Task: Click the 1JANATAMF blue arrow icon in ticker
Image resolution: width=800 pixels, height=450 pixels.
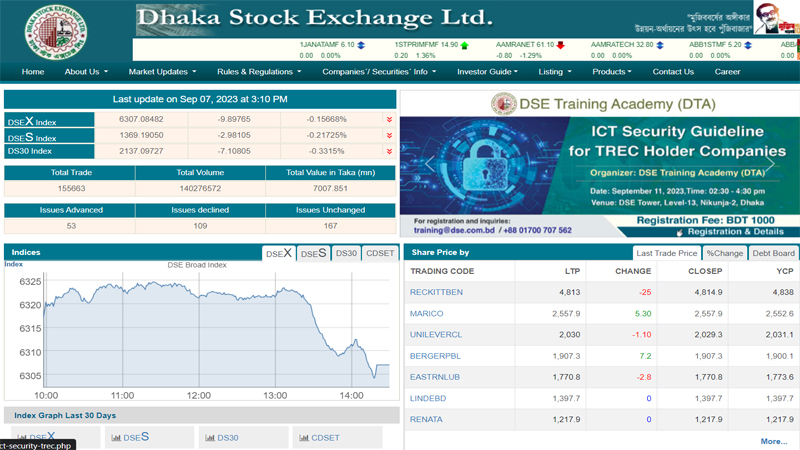Action: (361, 45)
